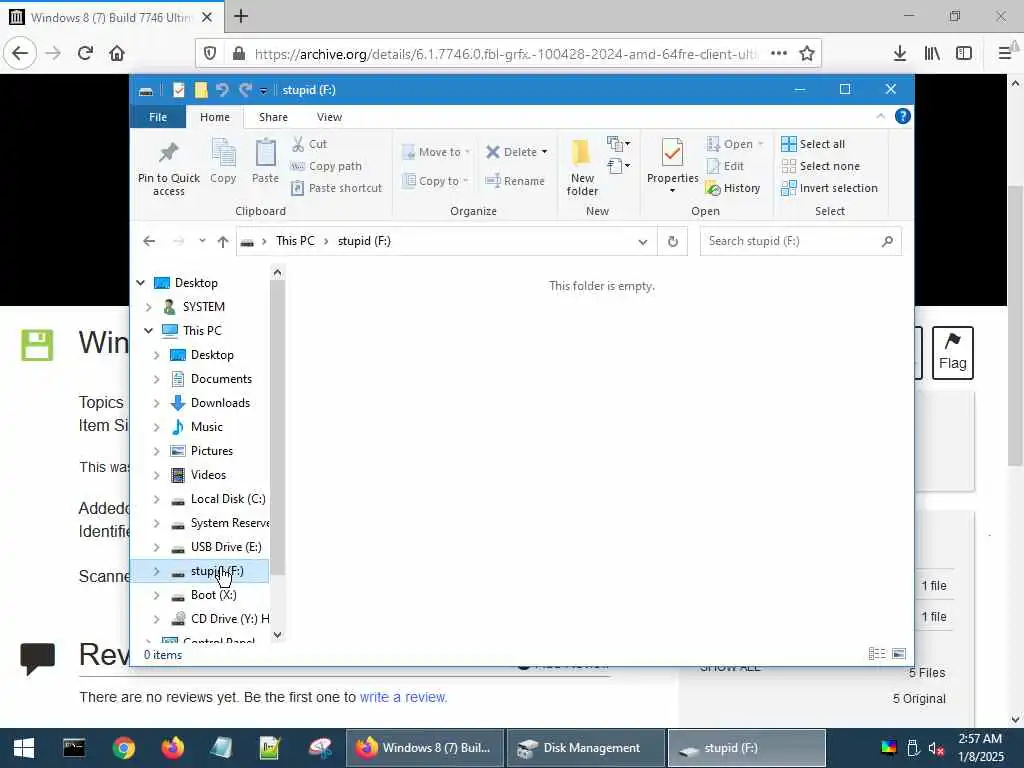Click Paste shortcut in ribbon

(336, 188)
